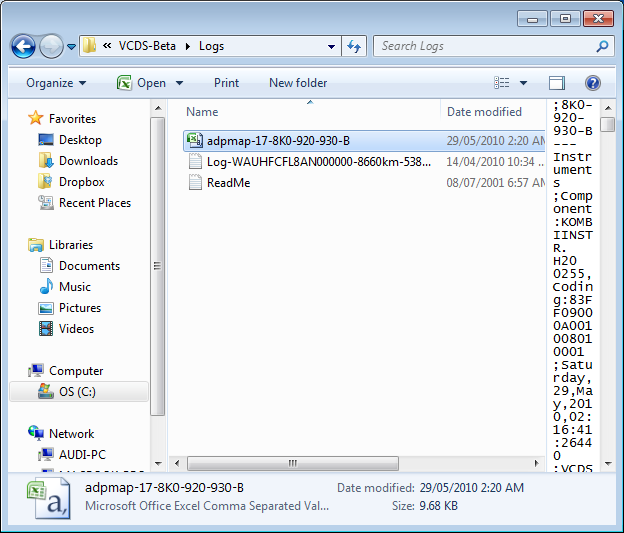Select the ReadMe text file
This screenshot has height=533, width=624.
pos(228,183)
